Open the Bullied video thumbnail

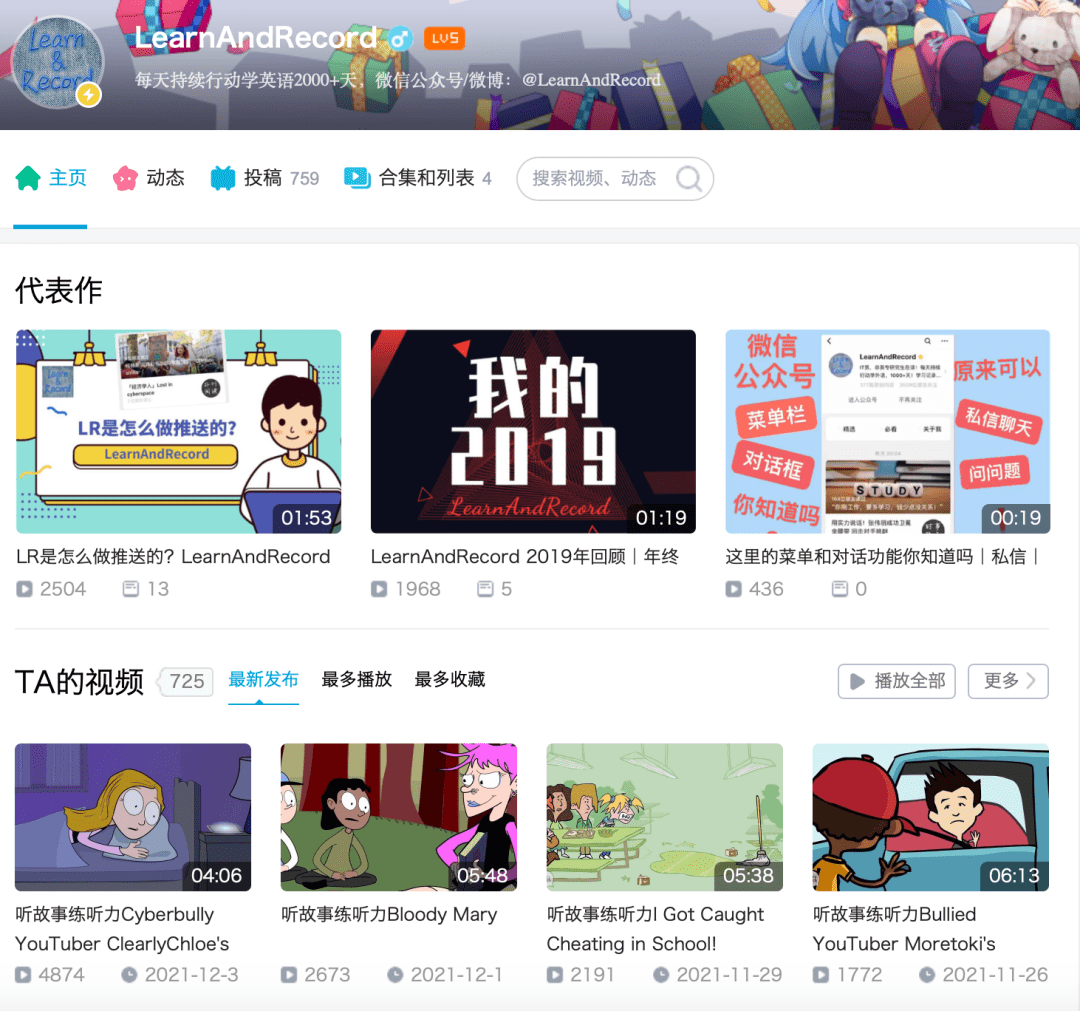click(x=931, y=817)
